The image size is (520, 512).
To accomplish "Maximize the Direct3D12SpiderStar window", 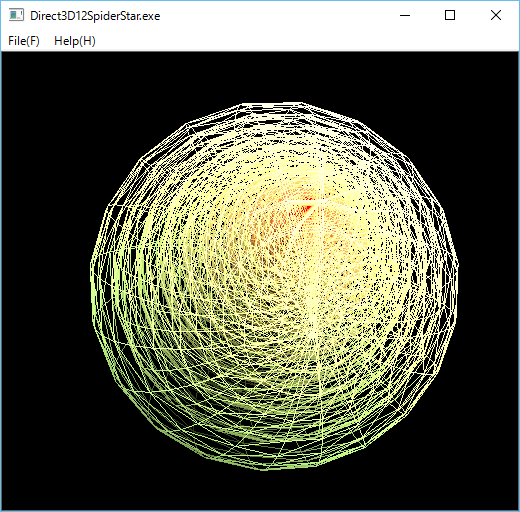I will pyautogui.click(x=450, y=15).
